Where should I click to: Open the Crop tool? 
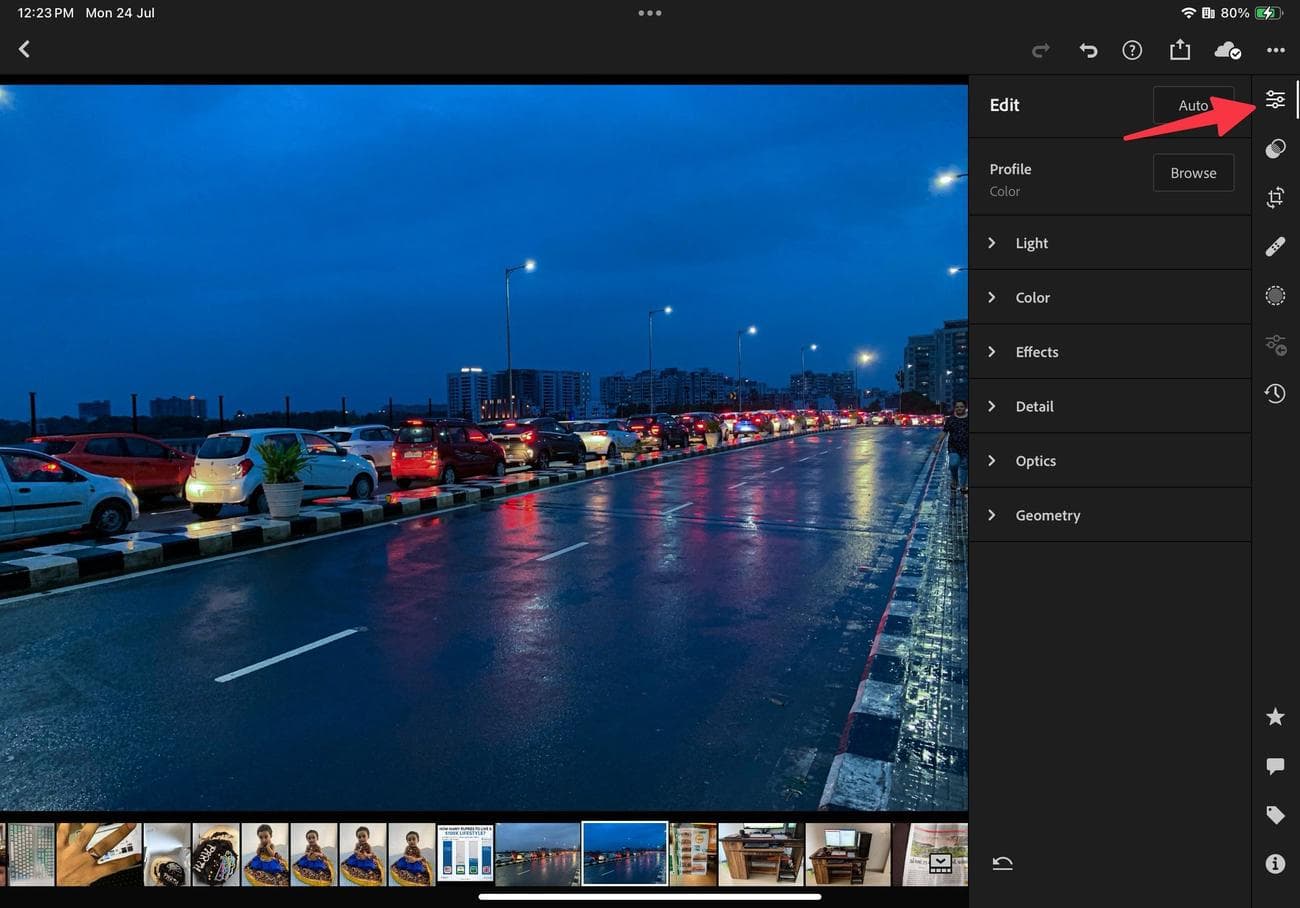click(x=1274, y=197)
